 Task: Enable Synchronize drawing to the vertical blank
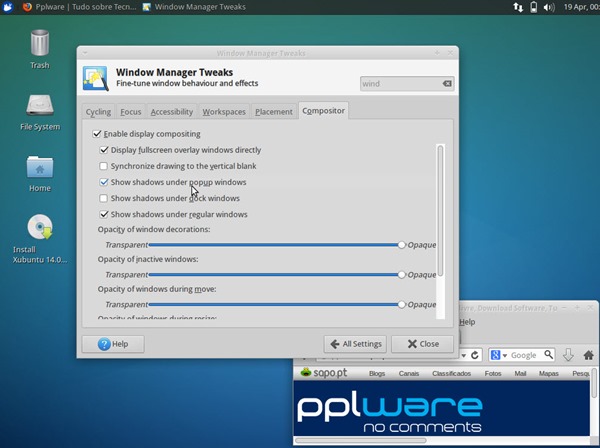(x=103, y=166)
